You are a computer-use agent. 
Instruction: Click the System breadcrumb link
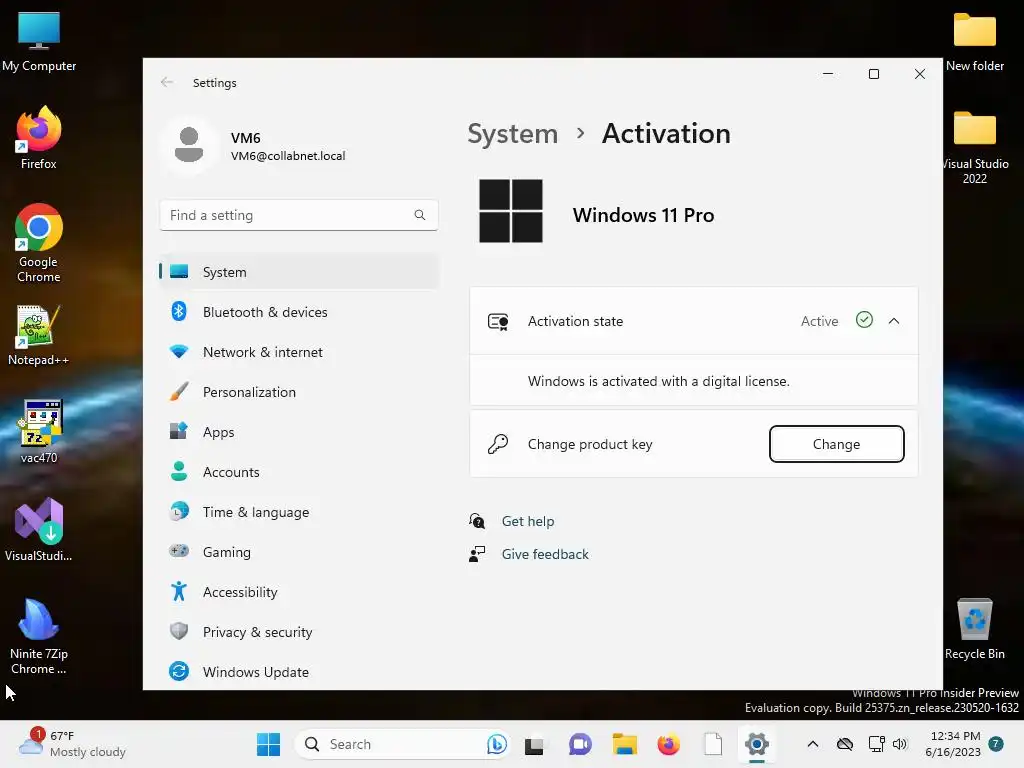[513, 134]
